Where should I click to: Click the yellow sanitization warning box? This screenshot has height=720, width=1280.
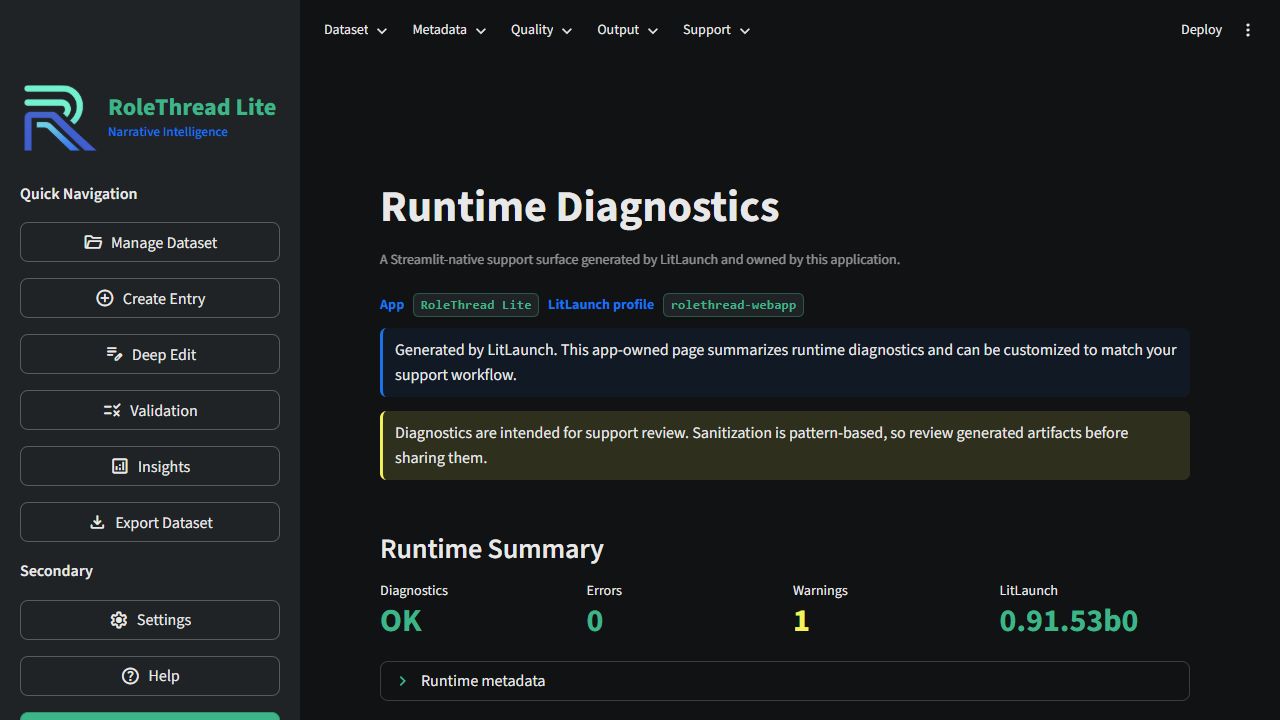click(785, 445)
